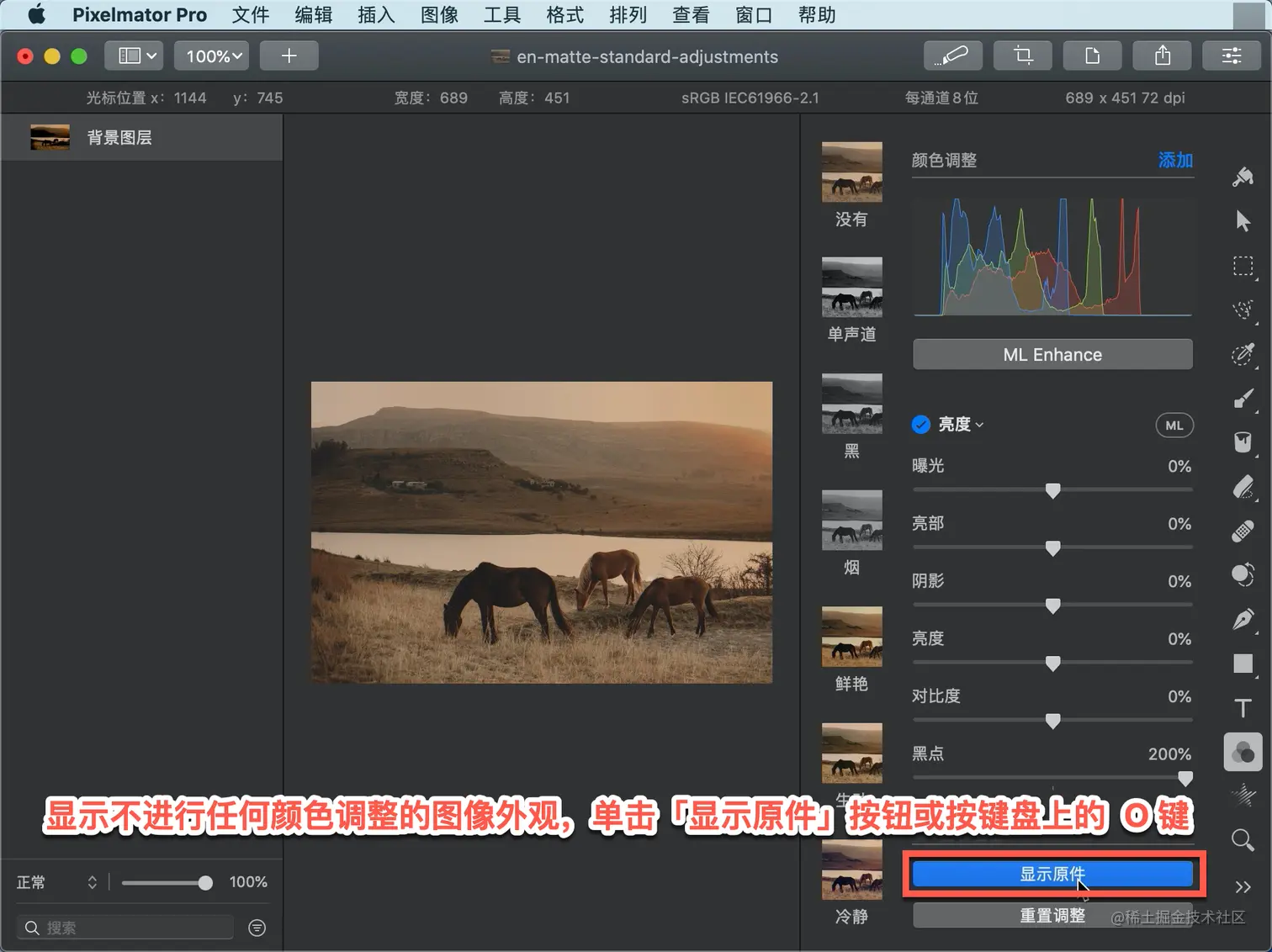Show more tools with double chevron
The width and height of the screenshot is (1272, 952).
click(1243, 887)
